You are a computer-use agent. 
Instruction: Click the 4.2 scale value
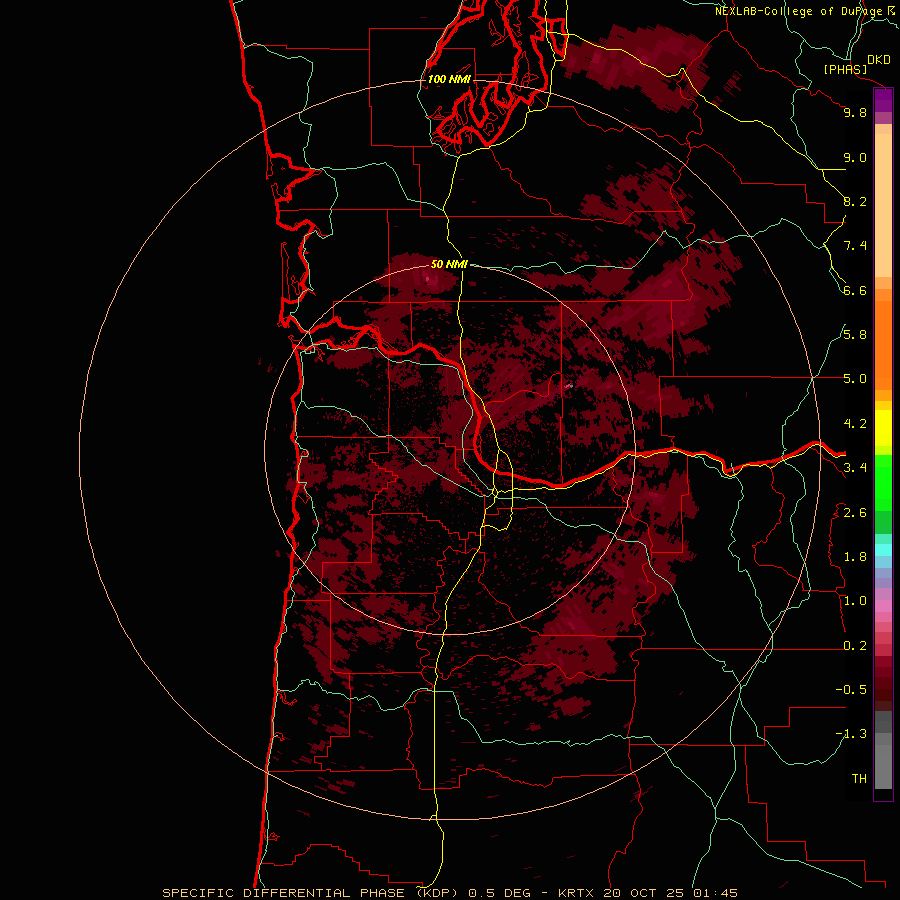click(855, 424)
